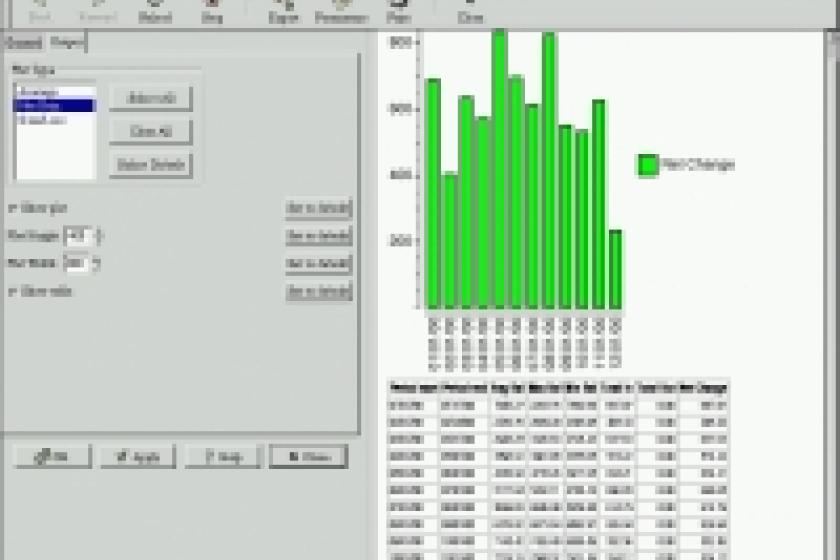Toggle the Show table checkbox
The height and width of the screenshot is (560, 840).
(x=40, y=292)
